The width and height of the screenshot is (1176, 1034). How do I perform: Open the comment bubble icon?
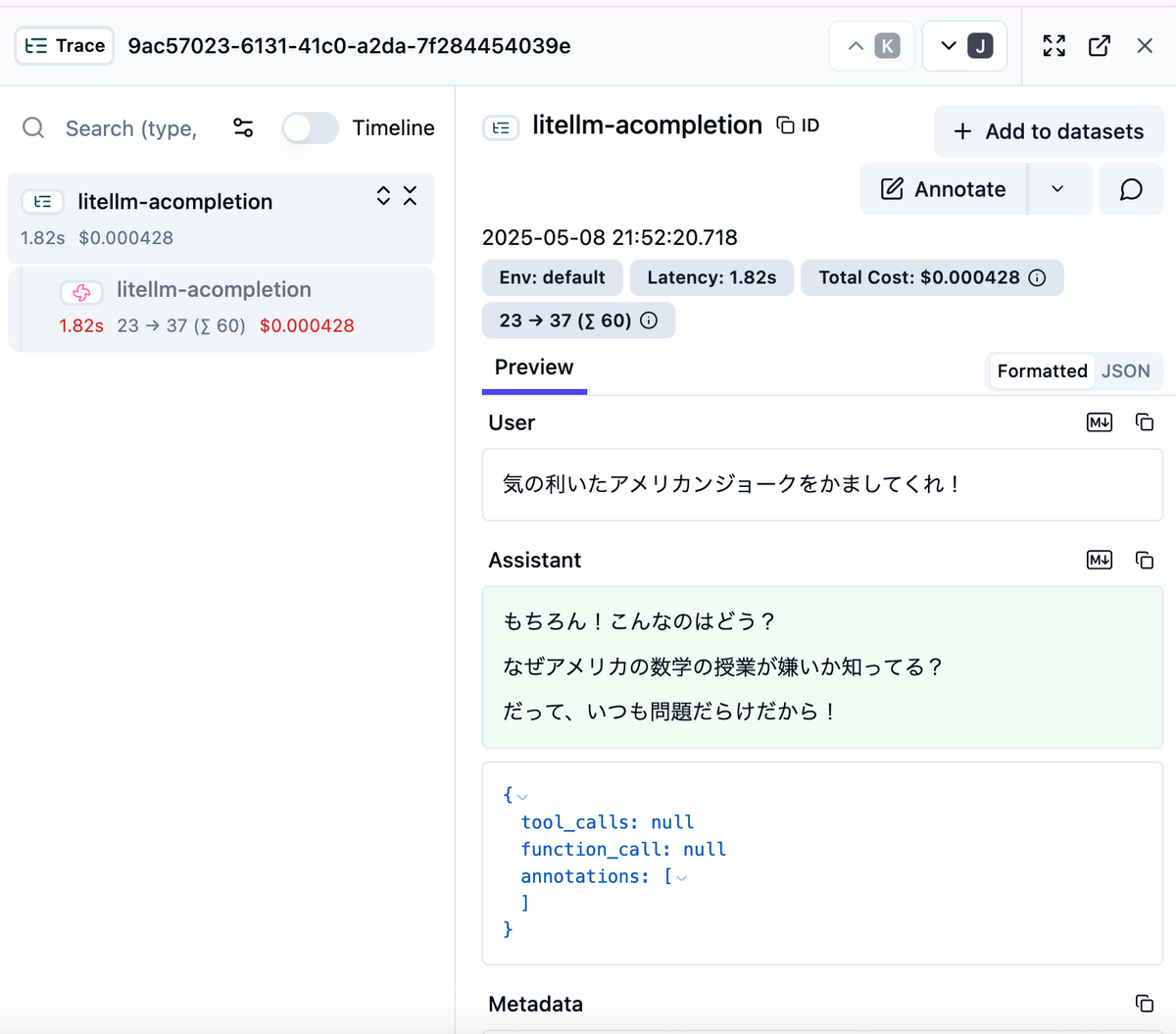(x=1131, y=188)
